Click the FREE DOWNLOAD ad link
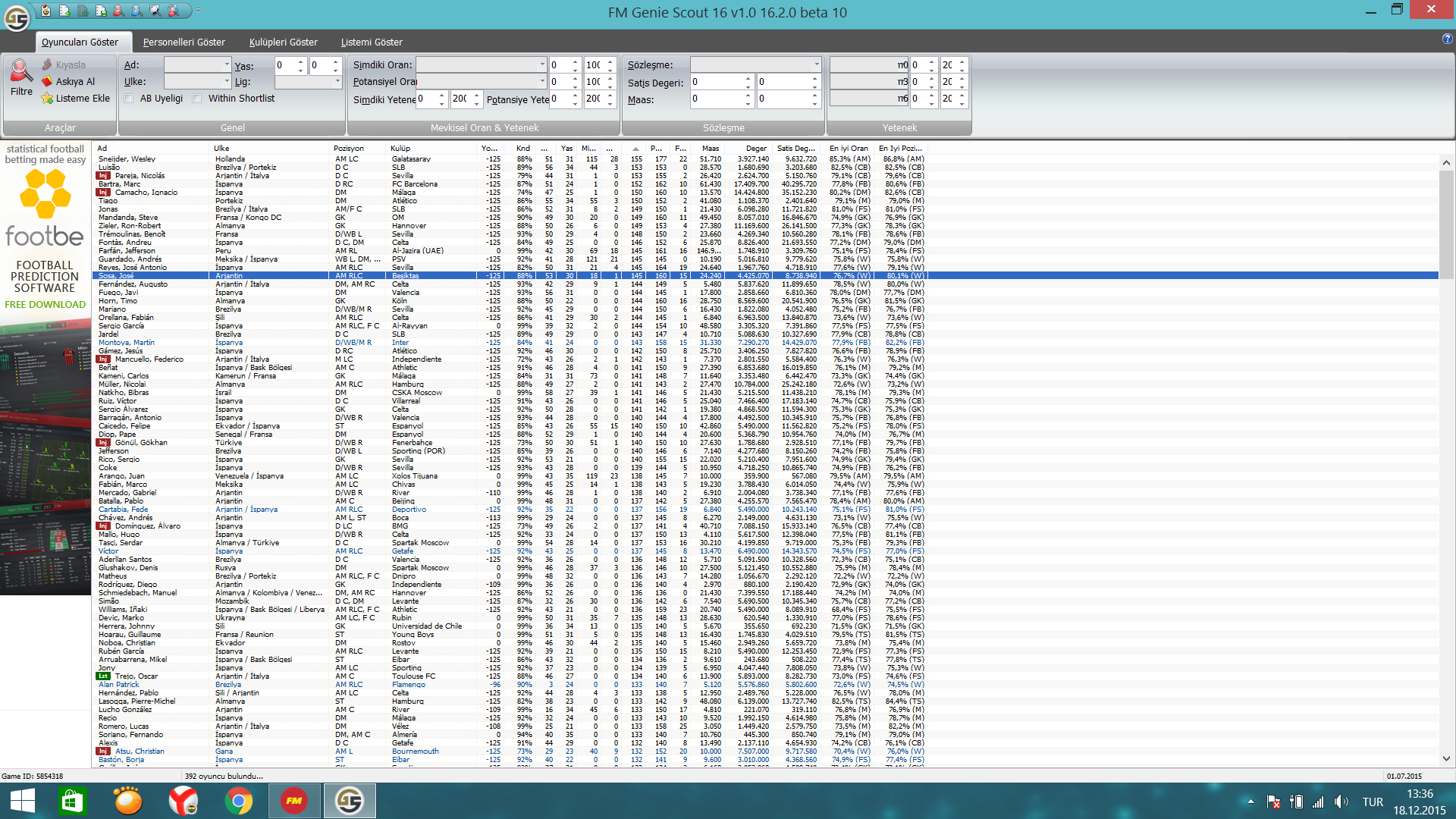The height and width of the screenshot is (819, 1456). pyautogui.click(x=45, y=305)
